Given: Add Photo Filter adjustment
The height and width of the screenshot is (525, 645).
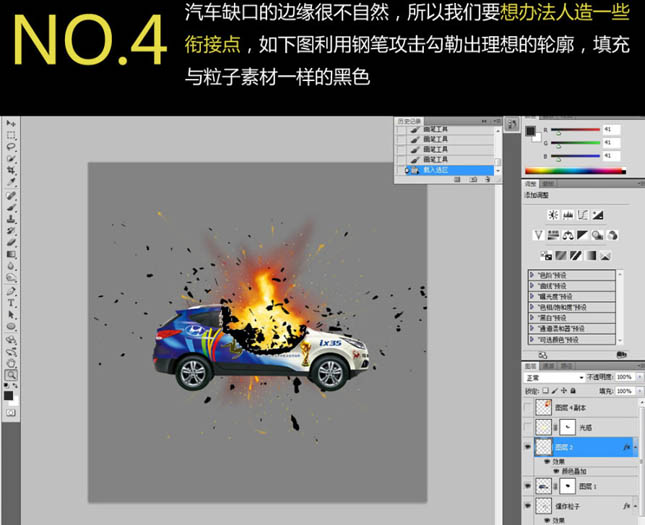Looking at the screenshot, I should point(597,235).
